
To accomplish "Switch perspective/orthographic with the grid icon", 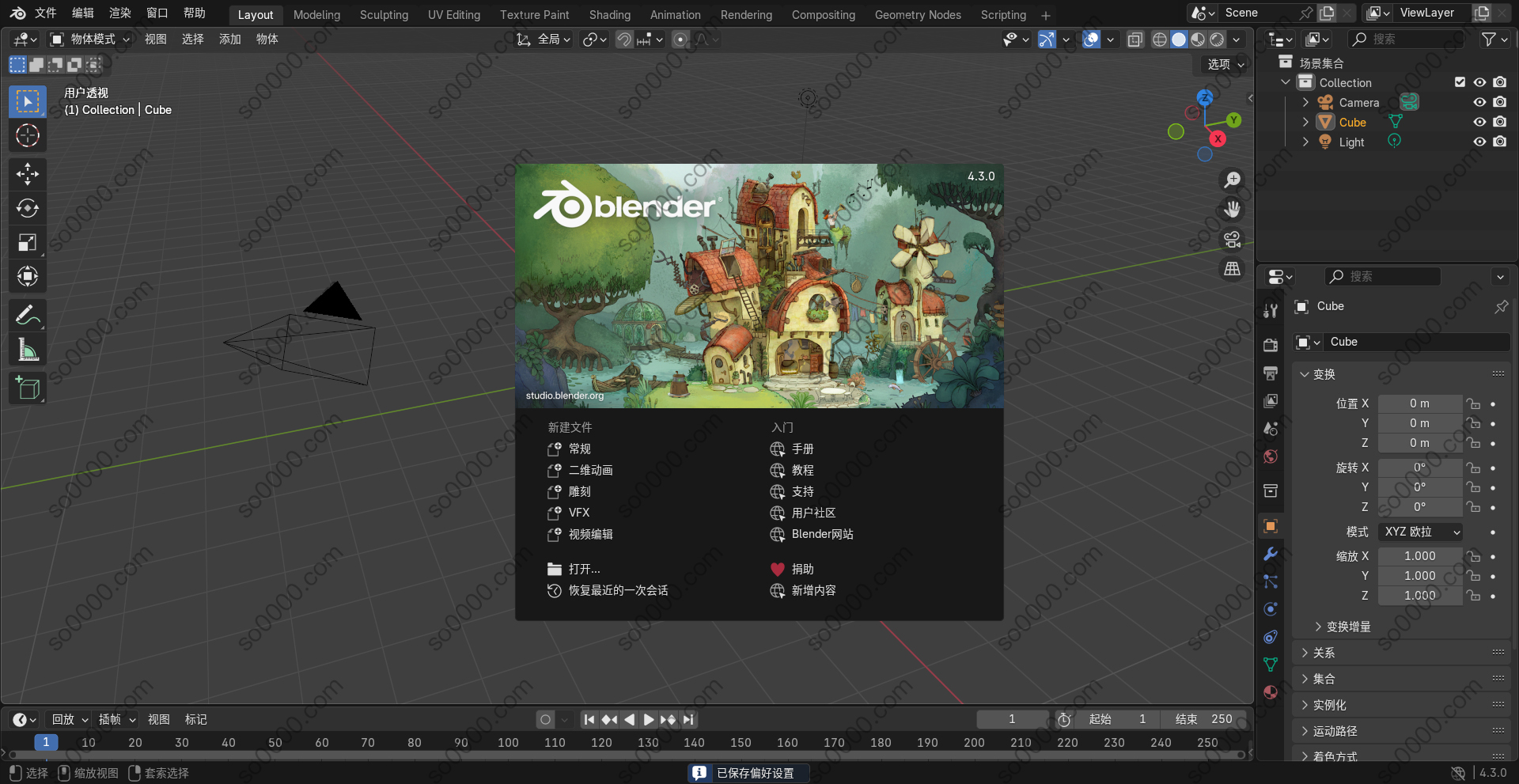I will point(1232,269).
